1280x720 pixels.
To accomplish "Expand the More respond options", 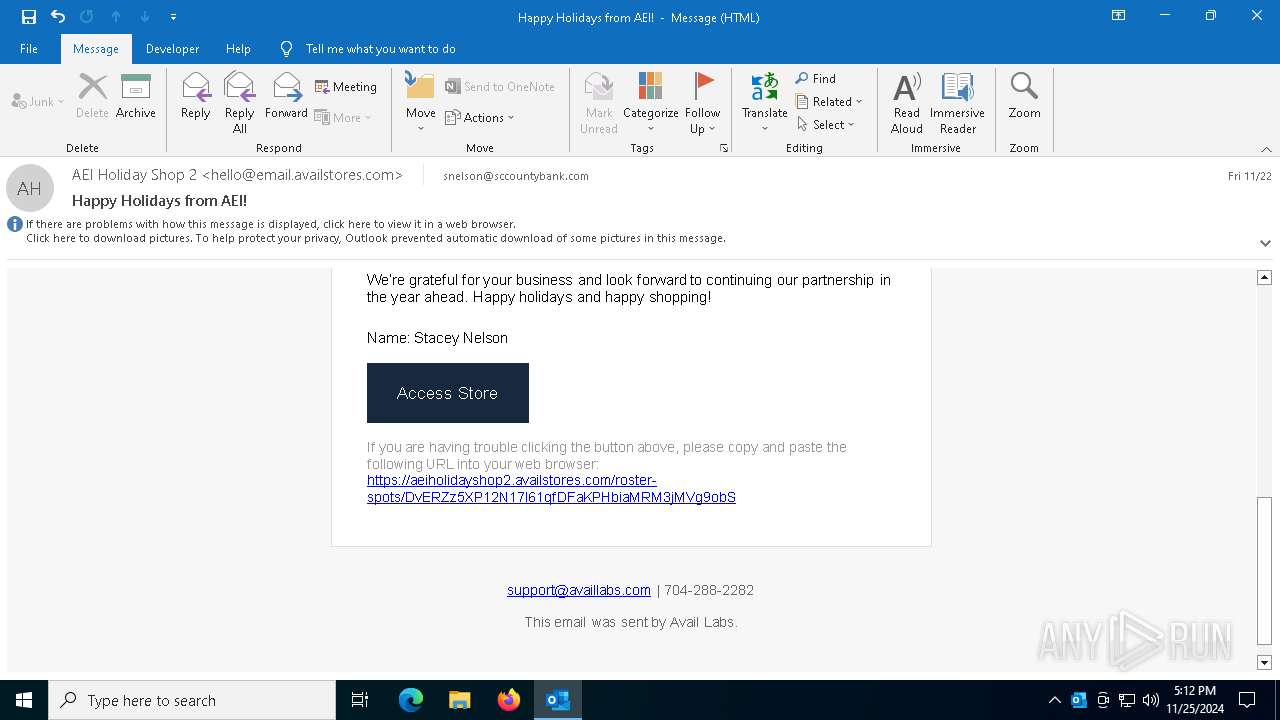I will coord(343,117).
